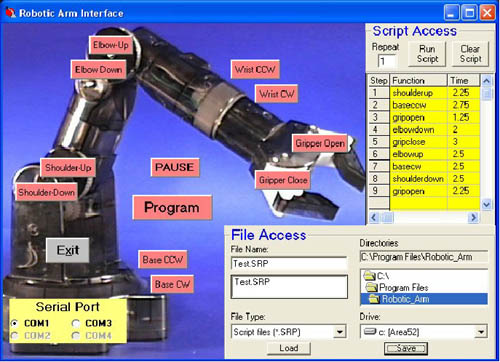Select Test.SRP in the file list
Viewport: 500px width, 362px height.
coord(252,282)
